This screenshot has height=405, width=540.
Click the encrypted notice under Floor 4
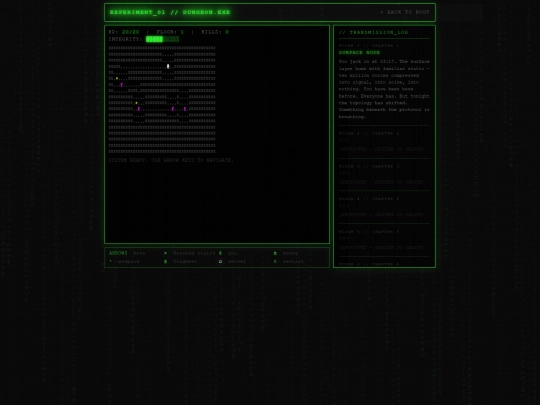[382, 215]
